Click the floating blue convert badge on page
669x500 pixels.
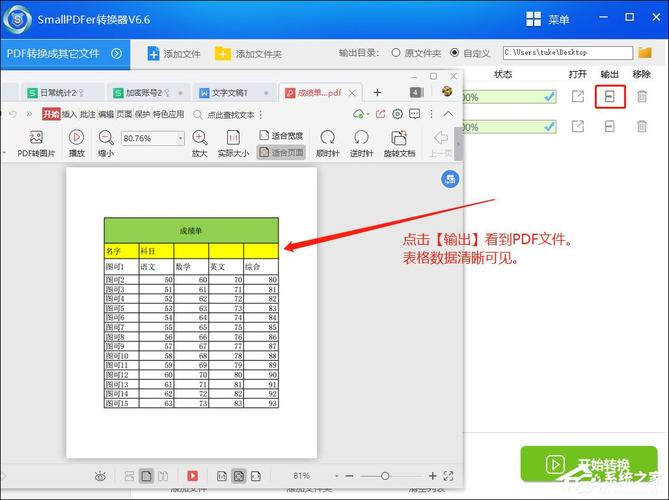[x=450, y=179]
